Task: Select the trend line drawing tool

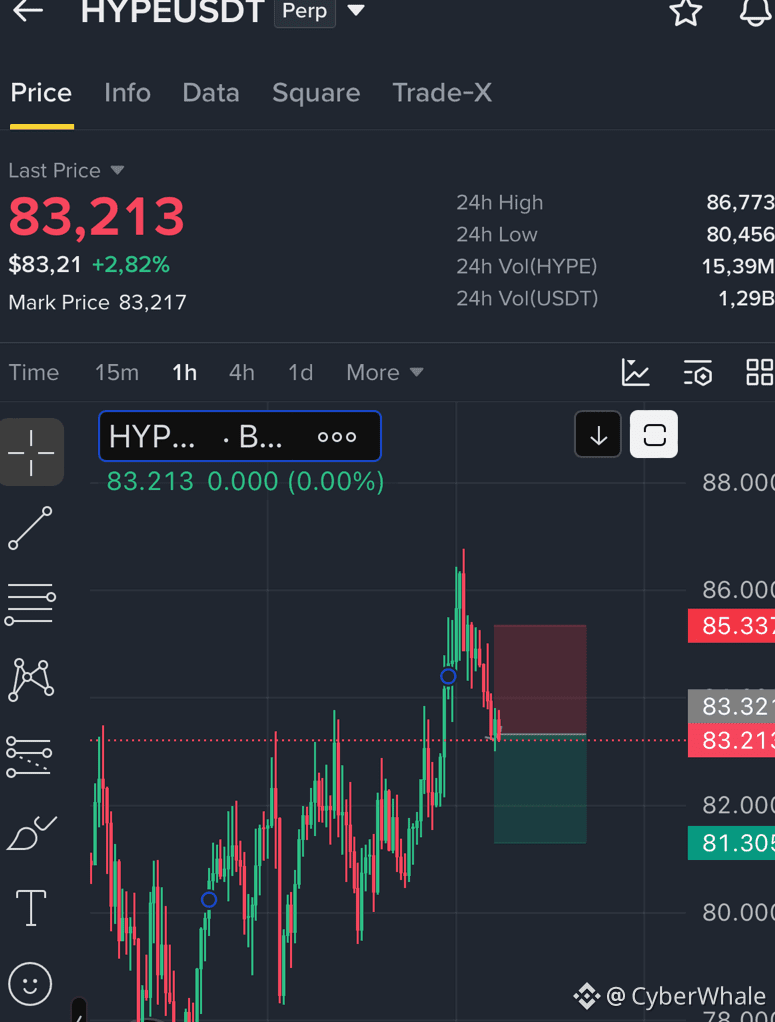Action: pyautogui.click(x=30, y=527)
